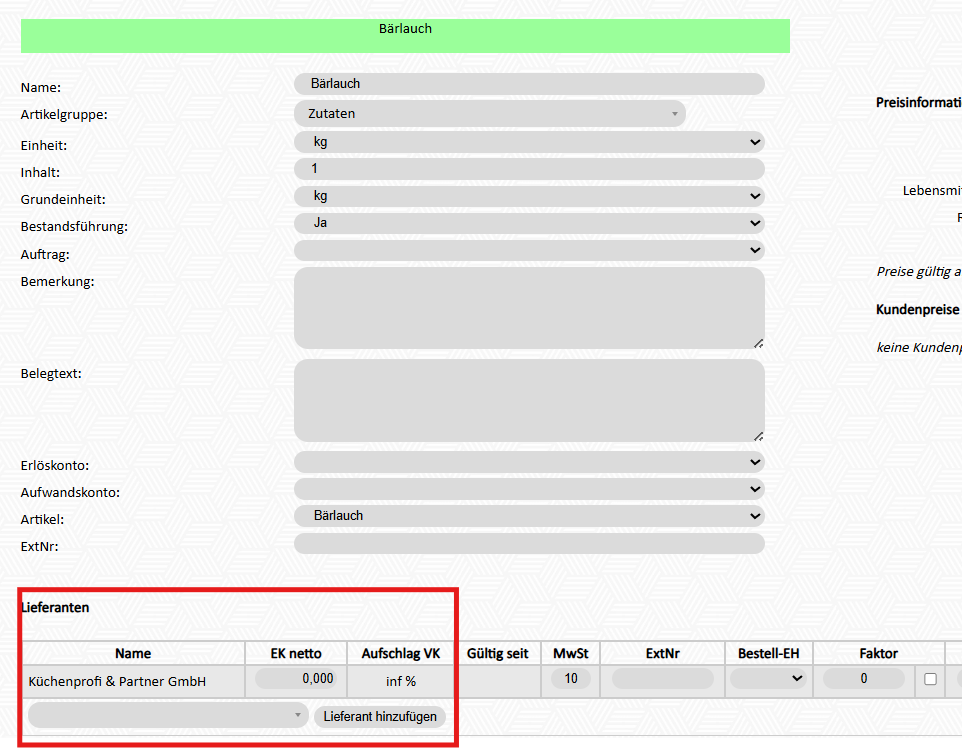
Task: Expand the Artikel dropdown showing Bärlauch
Action: tap(529, 516)
